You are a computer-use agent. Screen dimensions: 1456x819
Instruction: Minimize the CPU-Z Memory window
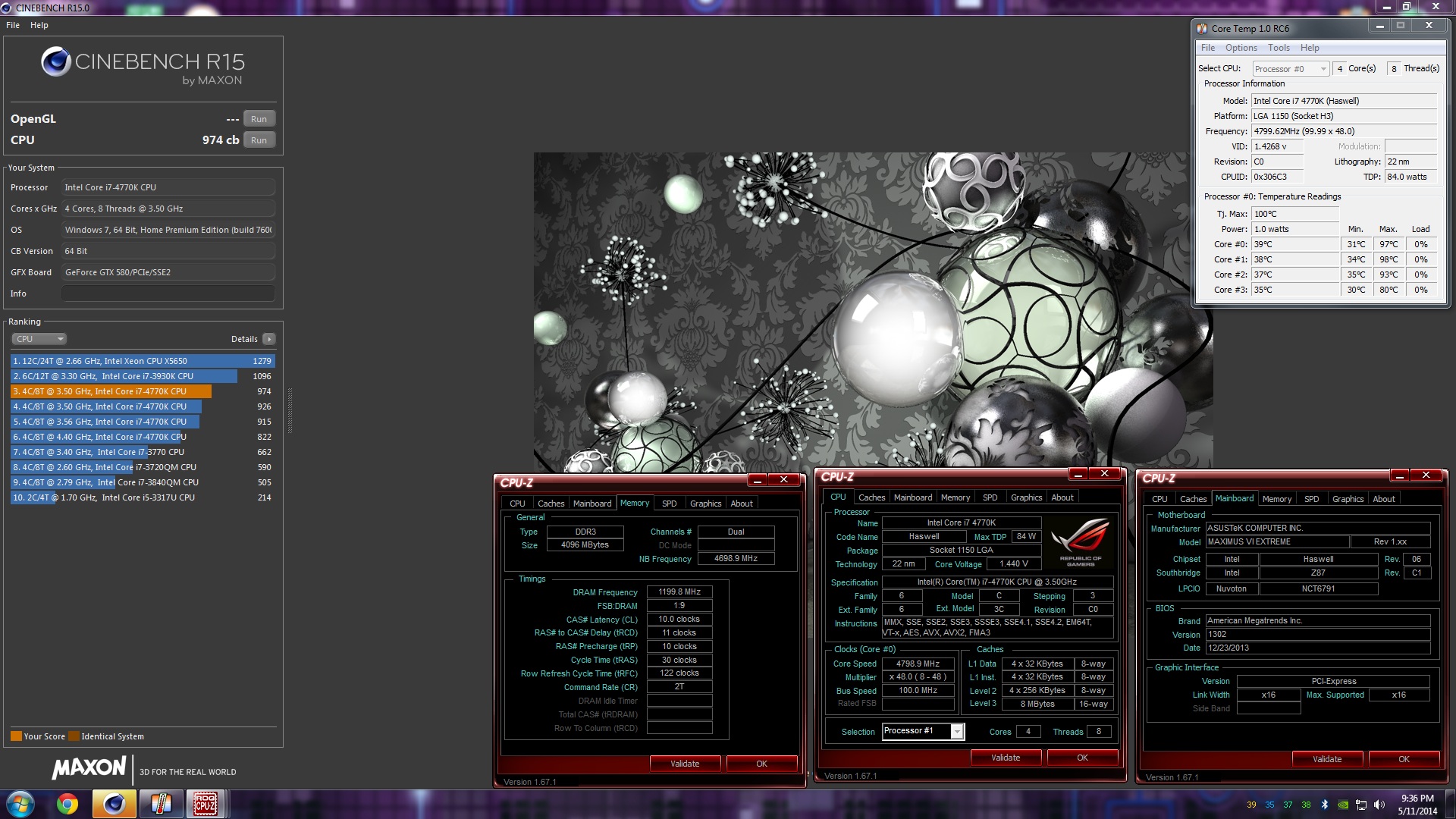pos(757,479)
